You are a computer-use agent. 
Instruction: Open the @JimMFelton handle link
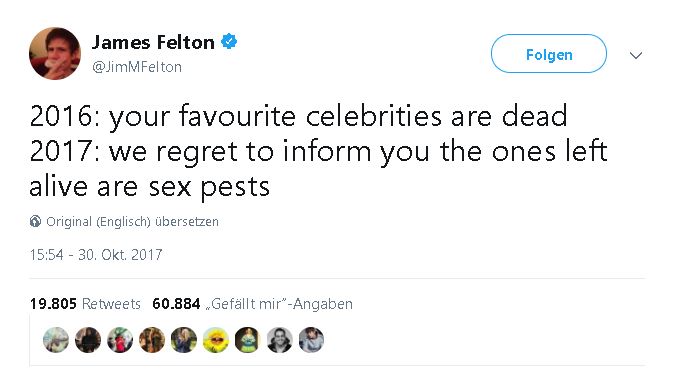pyautogui.click(x=137, y=67)
